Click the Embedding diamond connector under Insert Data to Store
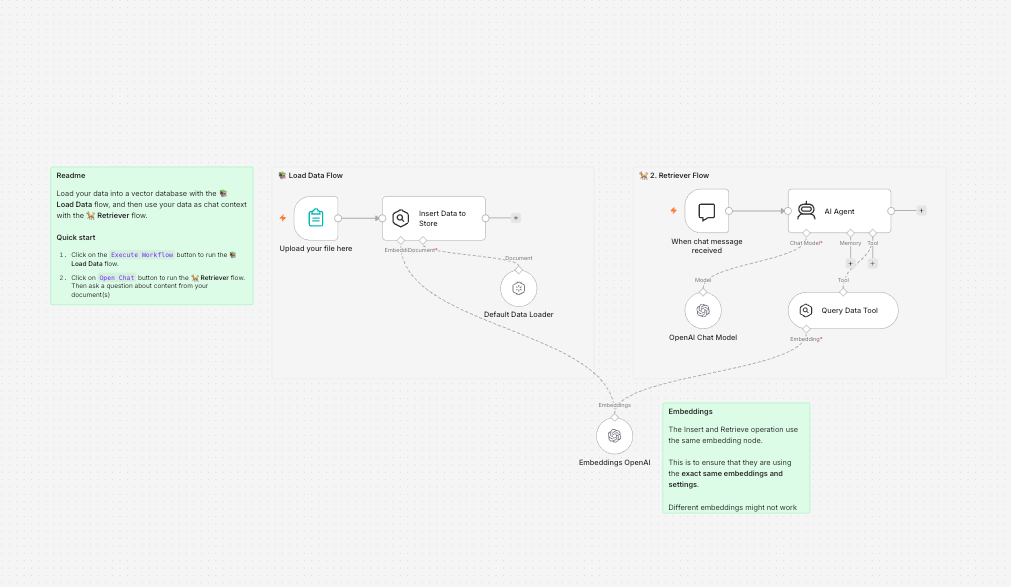Viewport: 1011px width, 587px height. point(400,241)
